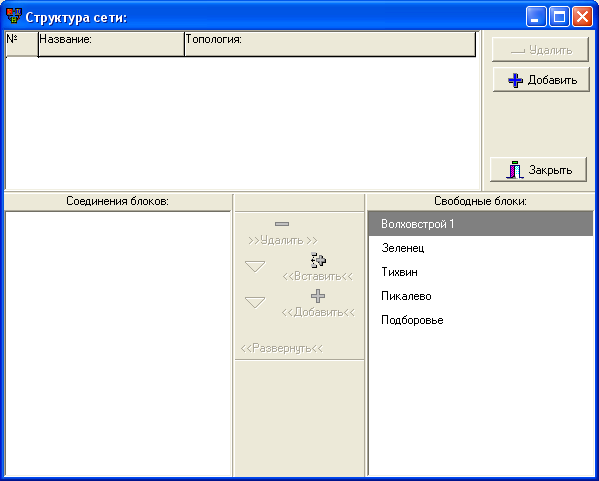Select Зеленец in free blocks list
Viewport: 599px width, 481px height.
click(x=481, y=248)
